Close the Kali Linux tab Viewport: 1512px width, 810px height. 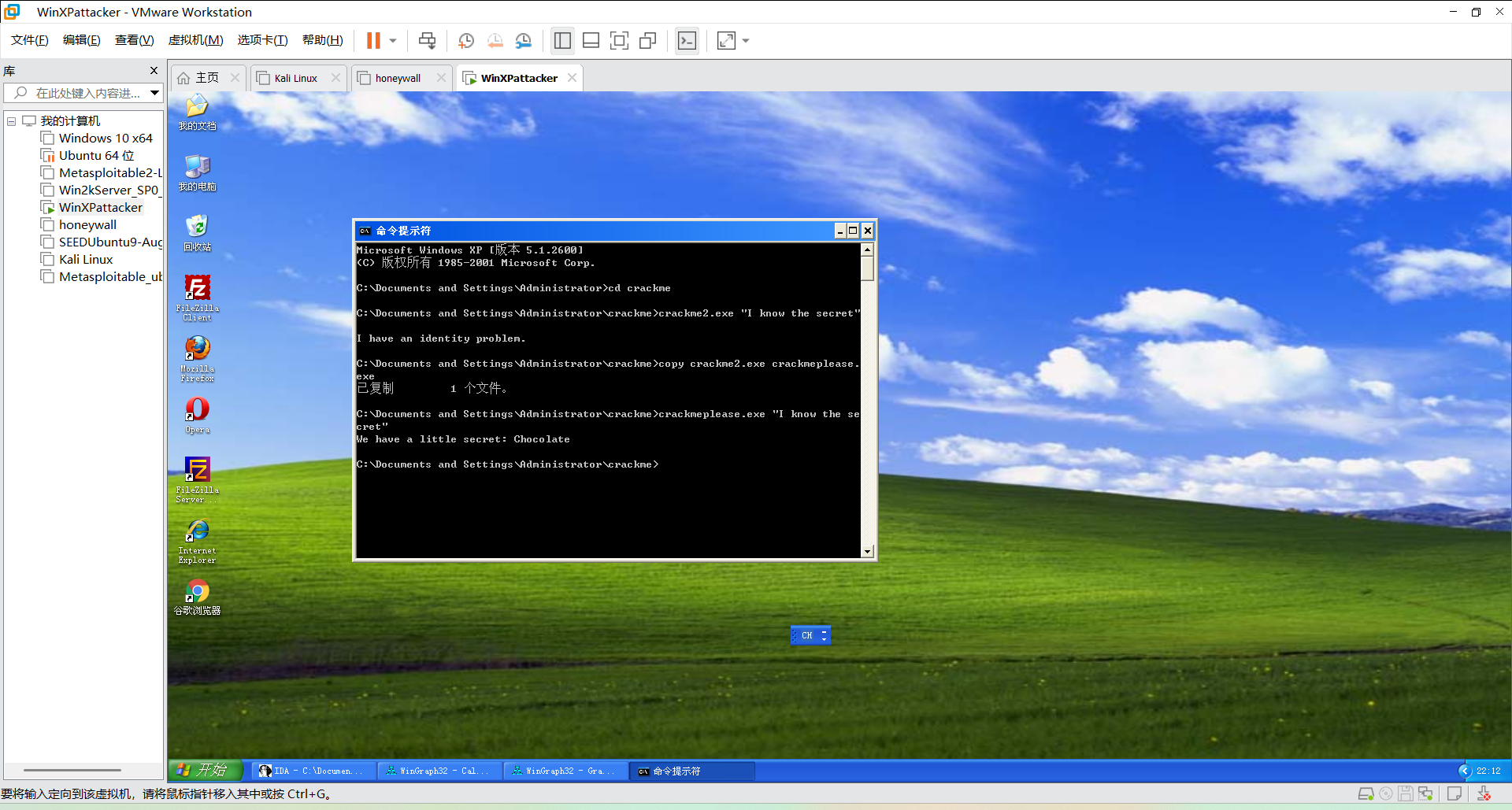click(x=336, y=77)
